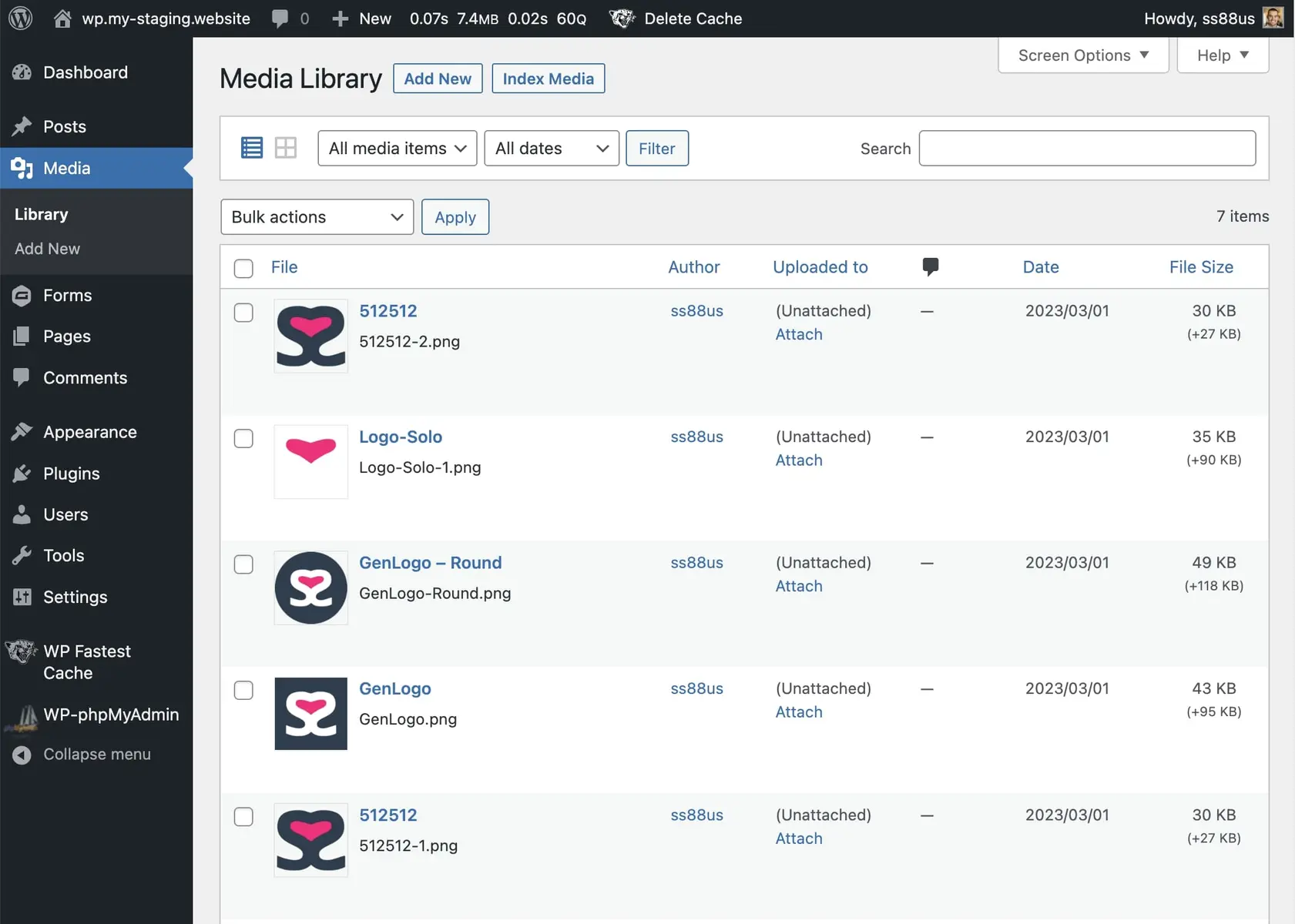Click the Index Media button
This screenshot has height=924, width=1295.
[548, 78]
